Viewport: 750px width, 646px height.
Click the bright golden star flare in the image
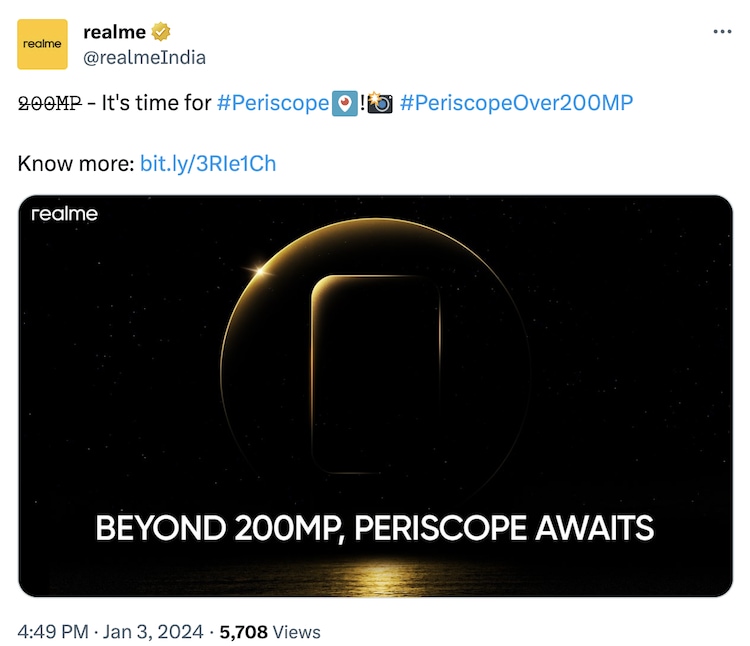[263, 267]
